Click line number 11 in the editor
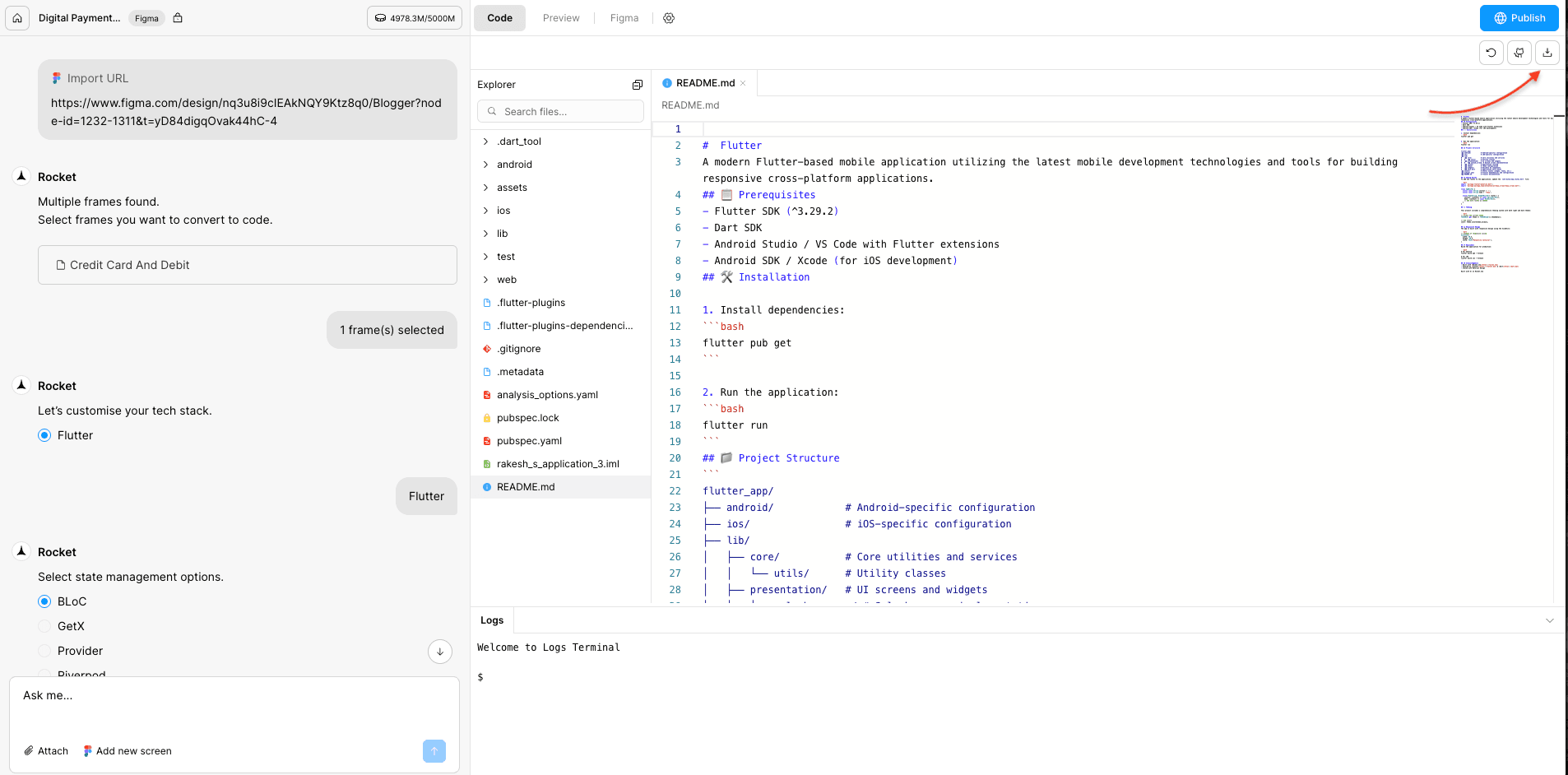Viewport: 1568px width, 775px height. pos(675,310)
